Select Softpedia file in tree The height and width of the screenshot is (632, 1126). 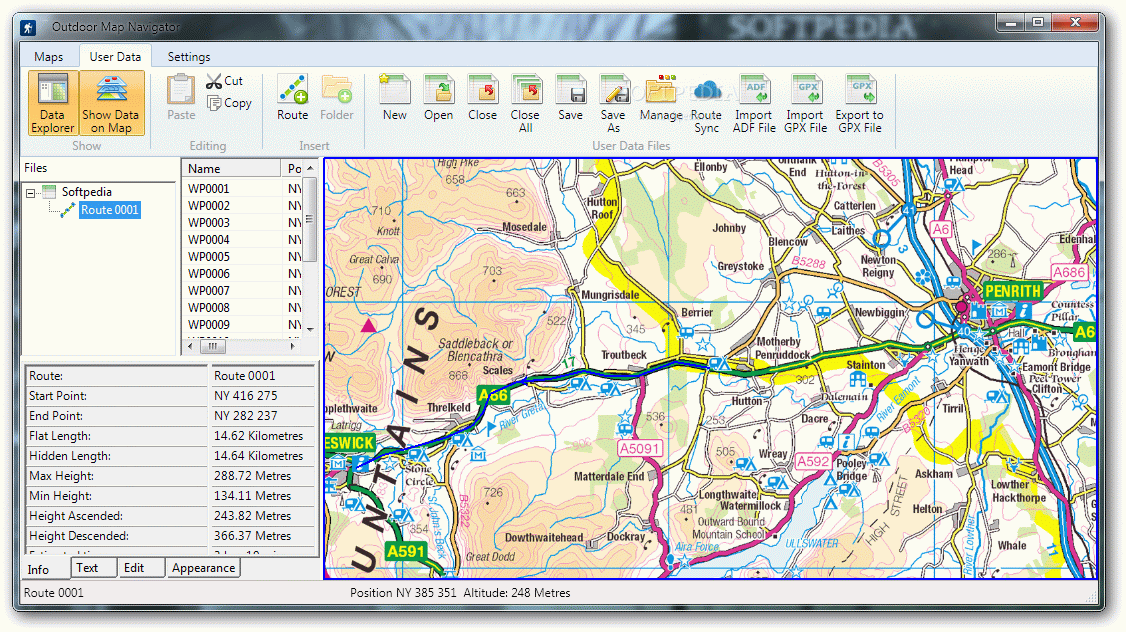point(87,192)
